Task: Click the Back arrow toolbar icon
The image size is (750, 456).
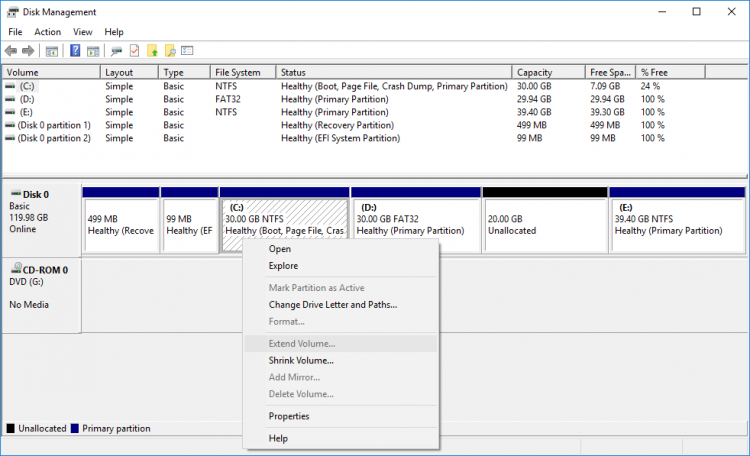Action: click(x=11, y=51)
